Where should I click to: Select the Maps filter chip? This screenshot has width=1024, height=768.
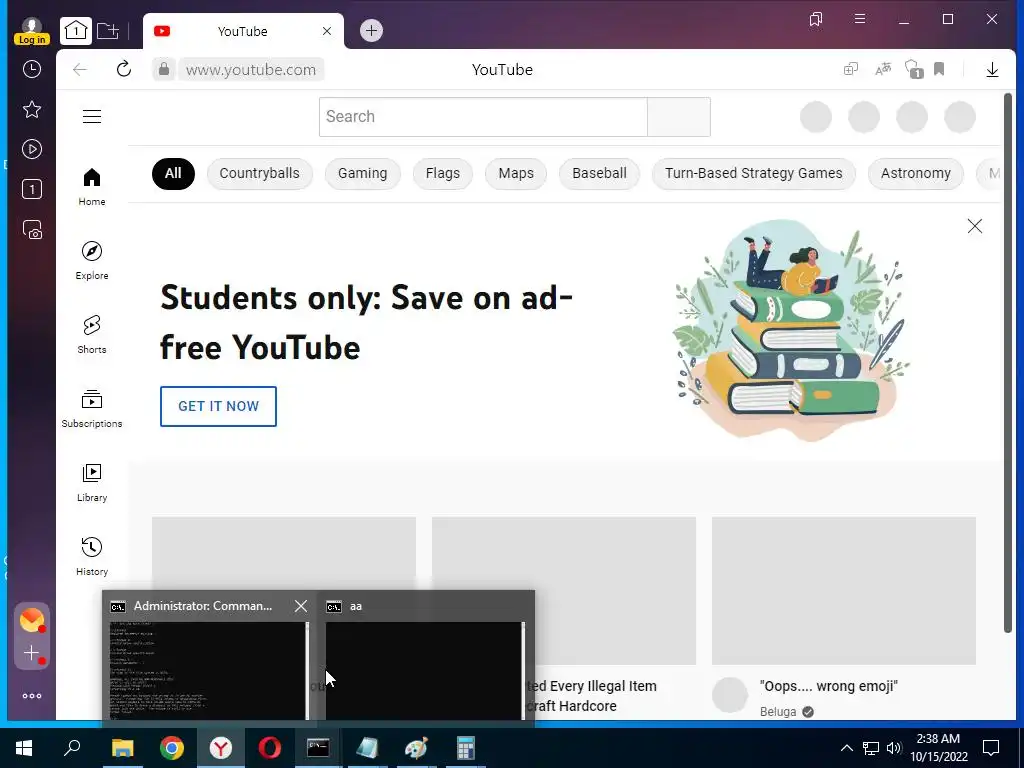(x=516, y=174)
